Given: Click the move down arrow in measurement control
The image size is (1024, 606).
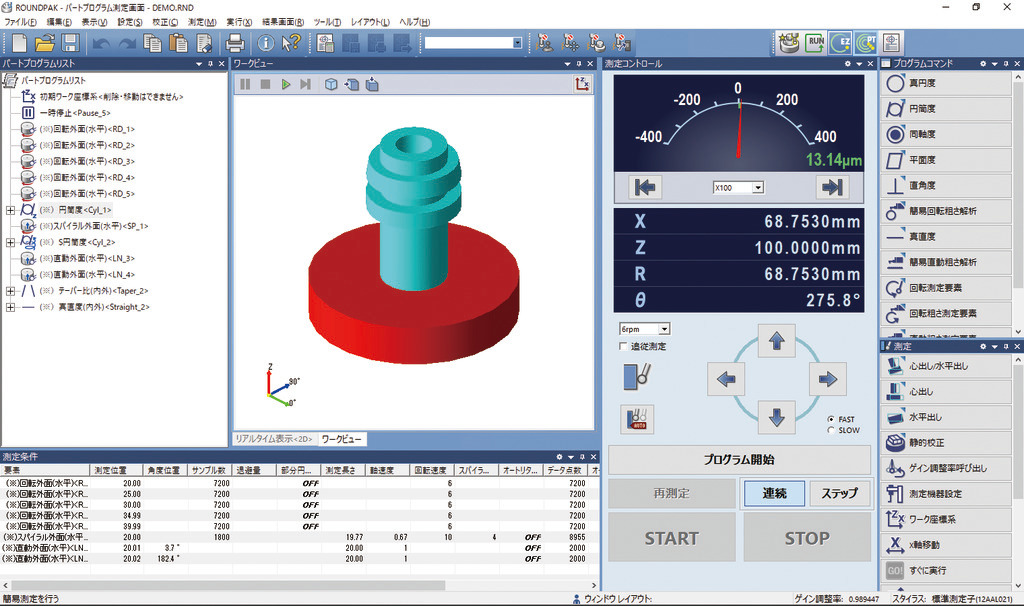Looking at the screenshot, I should (x=776, y=417).
